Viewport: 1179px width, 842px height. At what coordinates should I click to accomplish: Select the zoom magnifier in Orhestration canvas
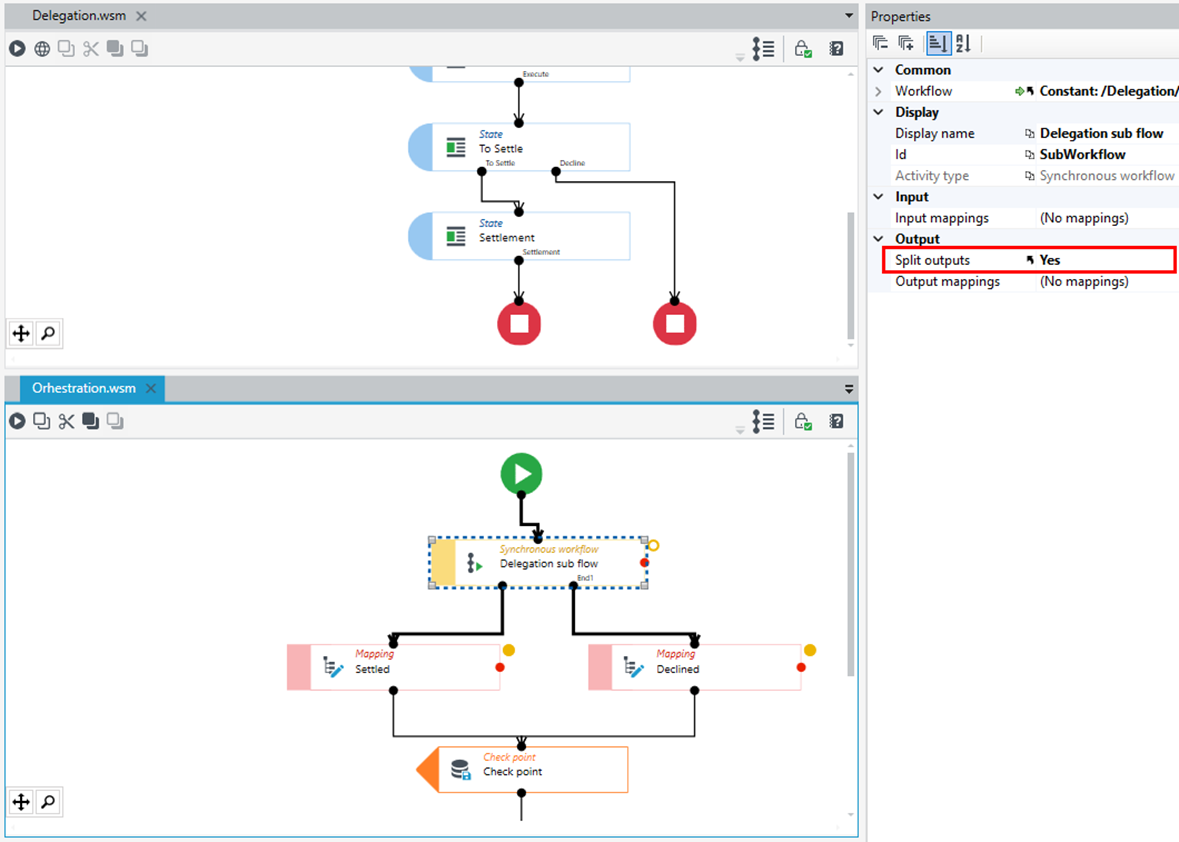(48, 802)
